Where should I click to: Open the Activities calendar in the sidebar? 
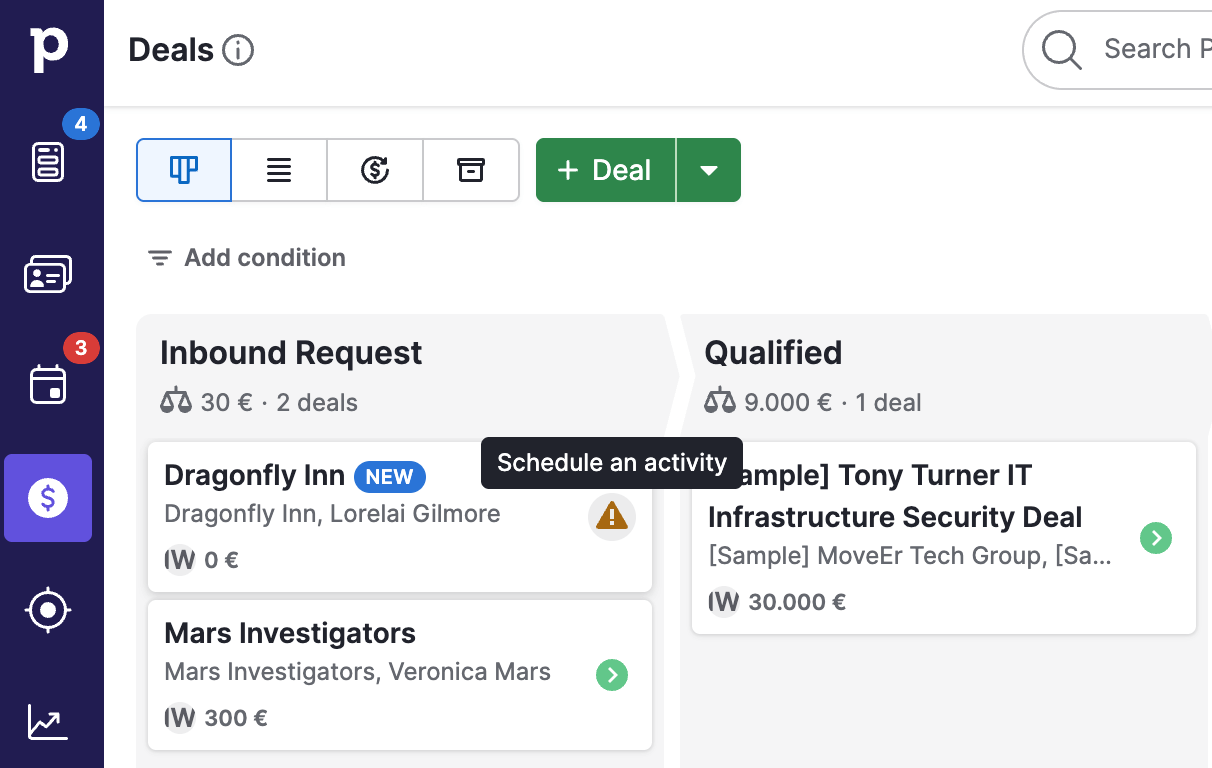click(48, 385)
